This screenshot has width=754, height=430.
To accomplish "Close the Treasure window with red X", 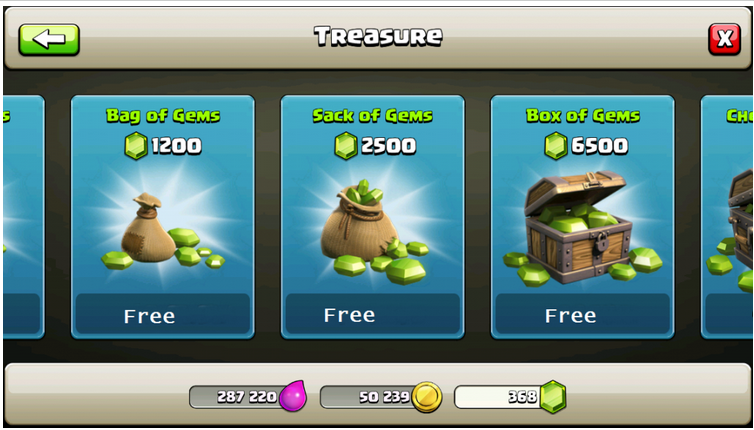I will click(724, 39).
